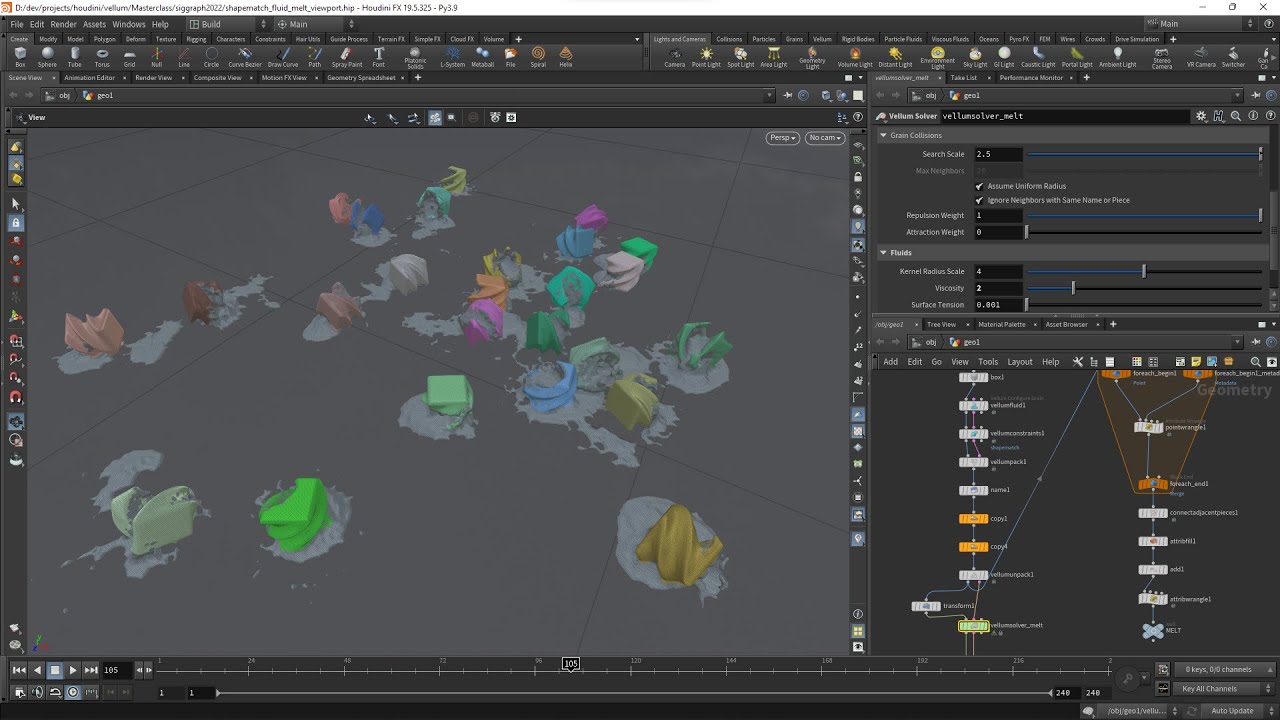The image size is (1280, 720).
Task: Open the No cam camera dropdown
Action: (x=825, y=138)
